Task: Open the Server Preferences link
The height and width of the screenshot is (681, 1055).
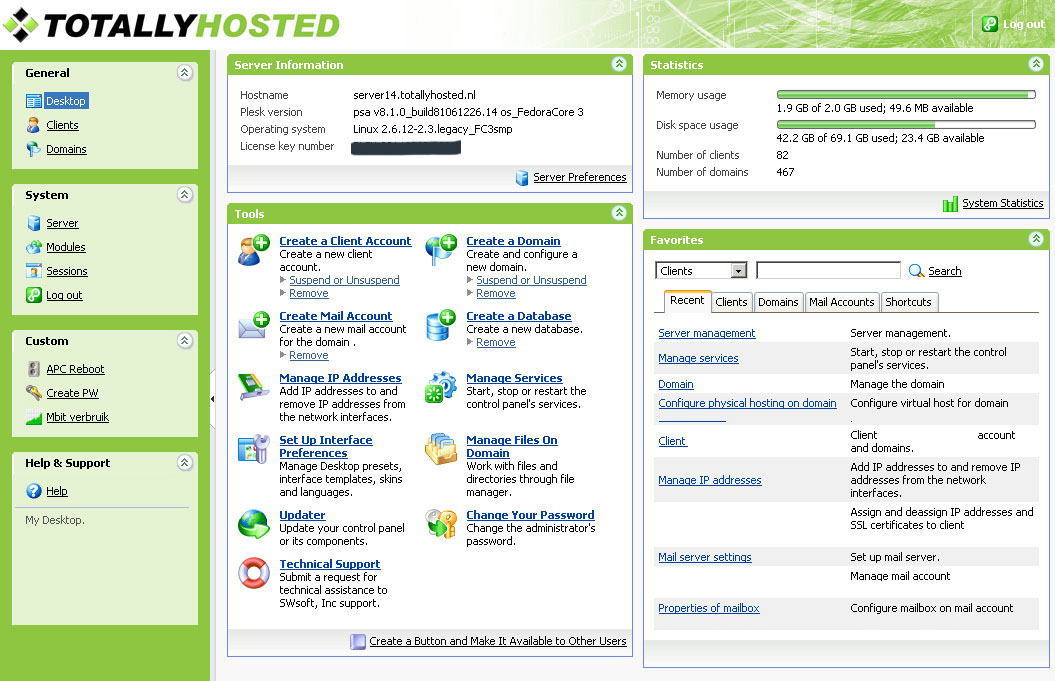Action: [579, 177]
